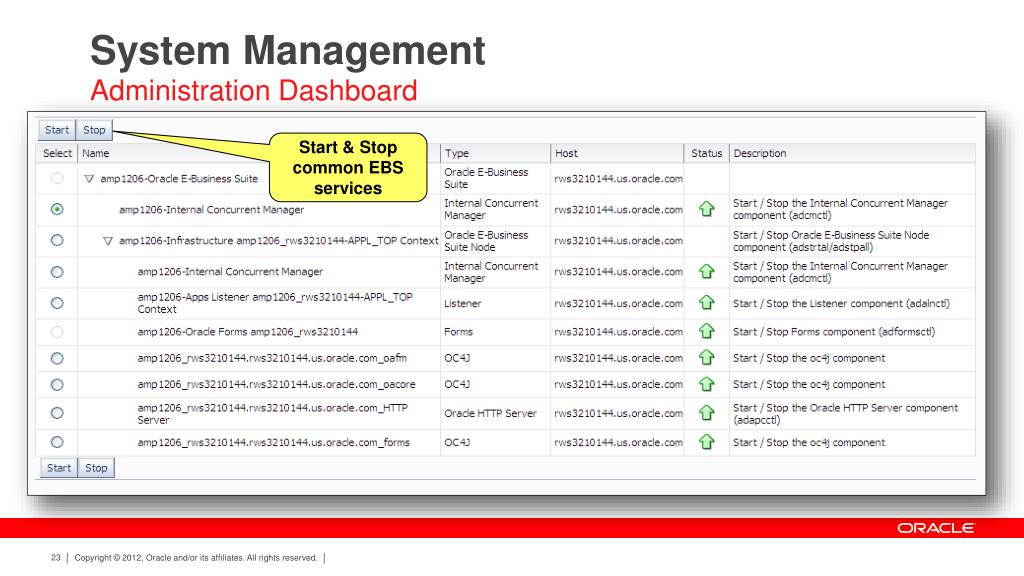
Task: Select the amp1206-Oracle E-Business Suite radio button
Action: (x=57, y=178)
